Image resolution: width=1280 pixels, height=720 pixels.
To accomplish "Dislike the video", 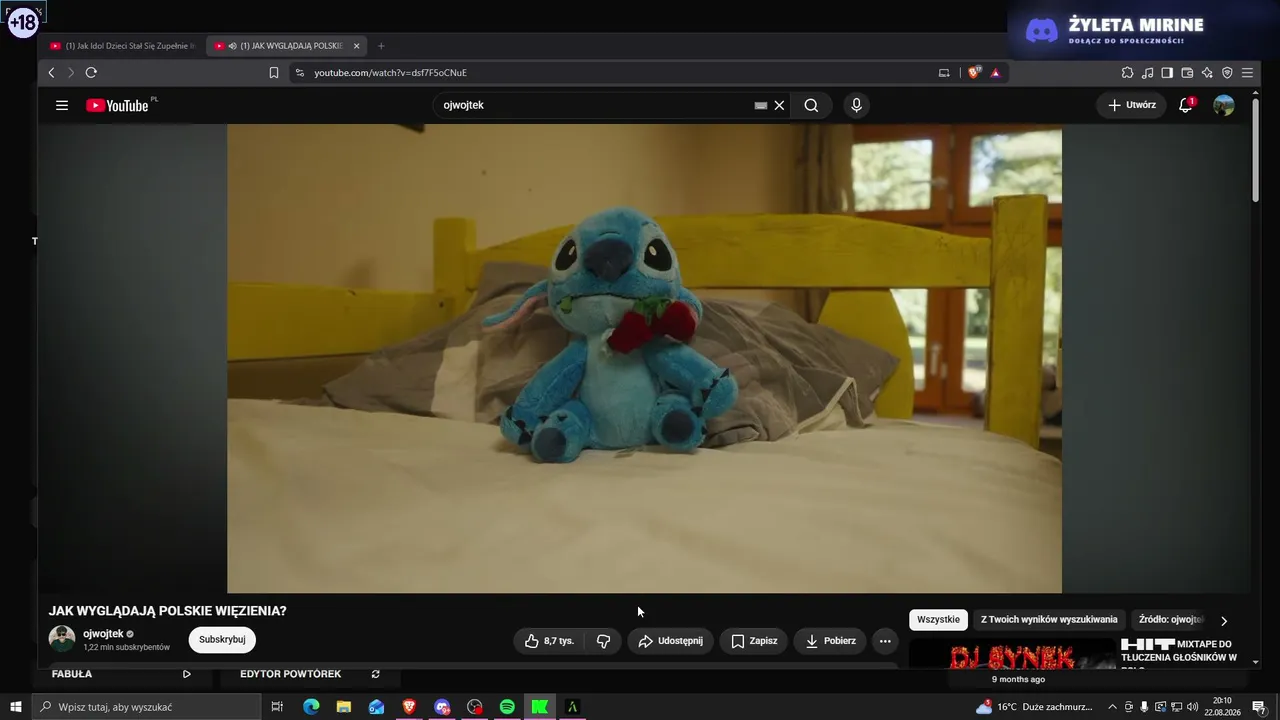I will click(603, 641).
